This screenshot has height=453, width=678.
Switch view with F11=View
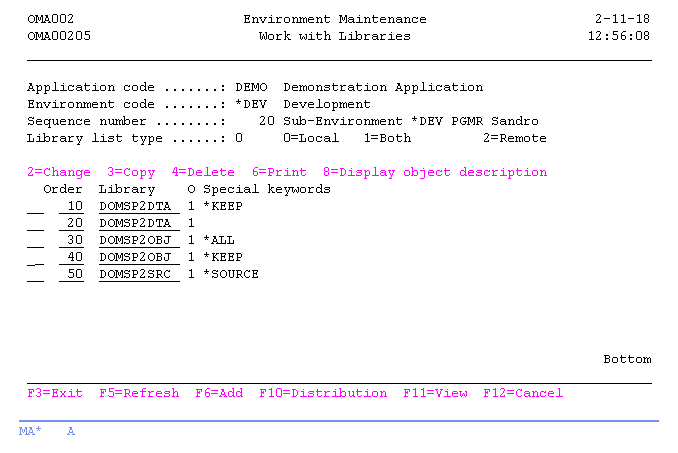pos(435,393)
